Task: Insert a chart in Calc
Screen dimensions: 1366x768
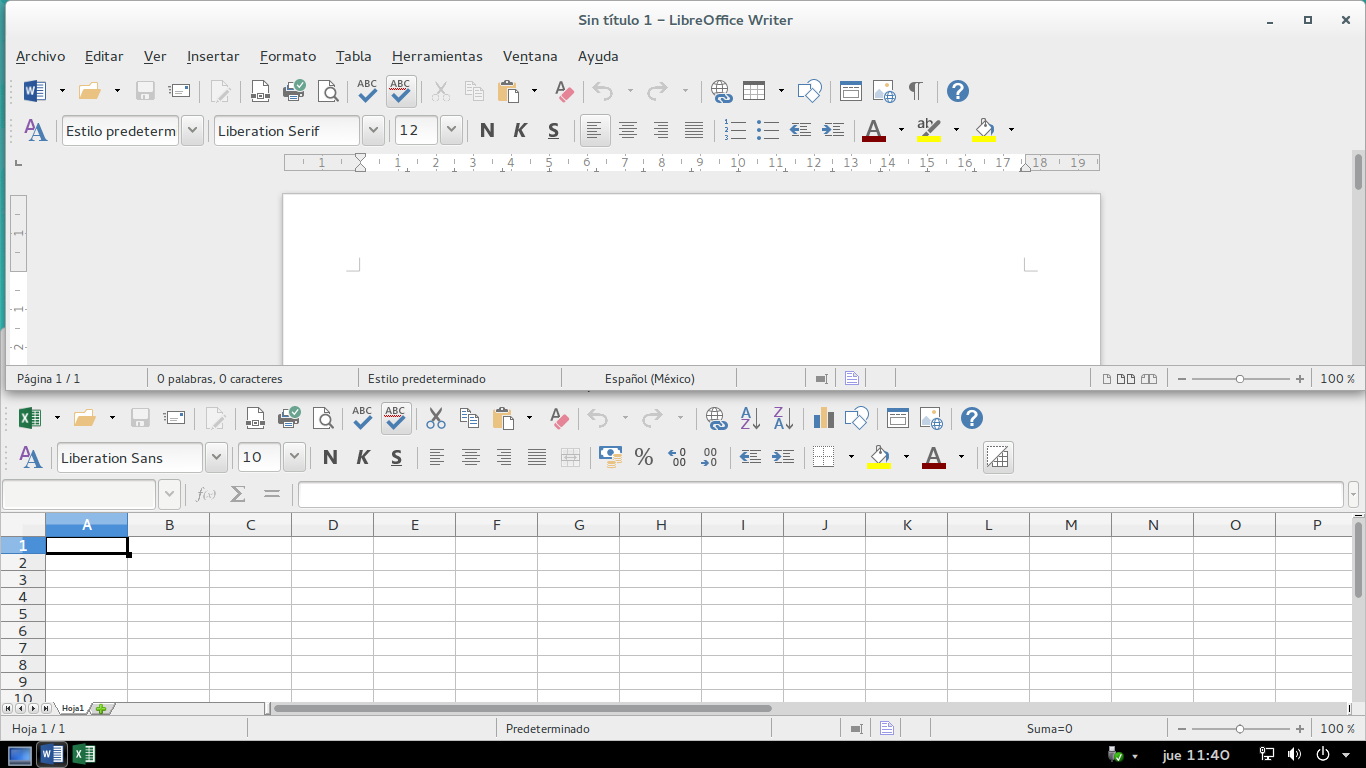Action: pyautogui.click(x=823, y=418)
